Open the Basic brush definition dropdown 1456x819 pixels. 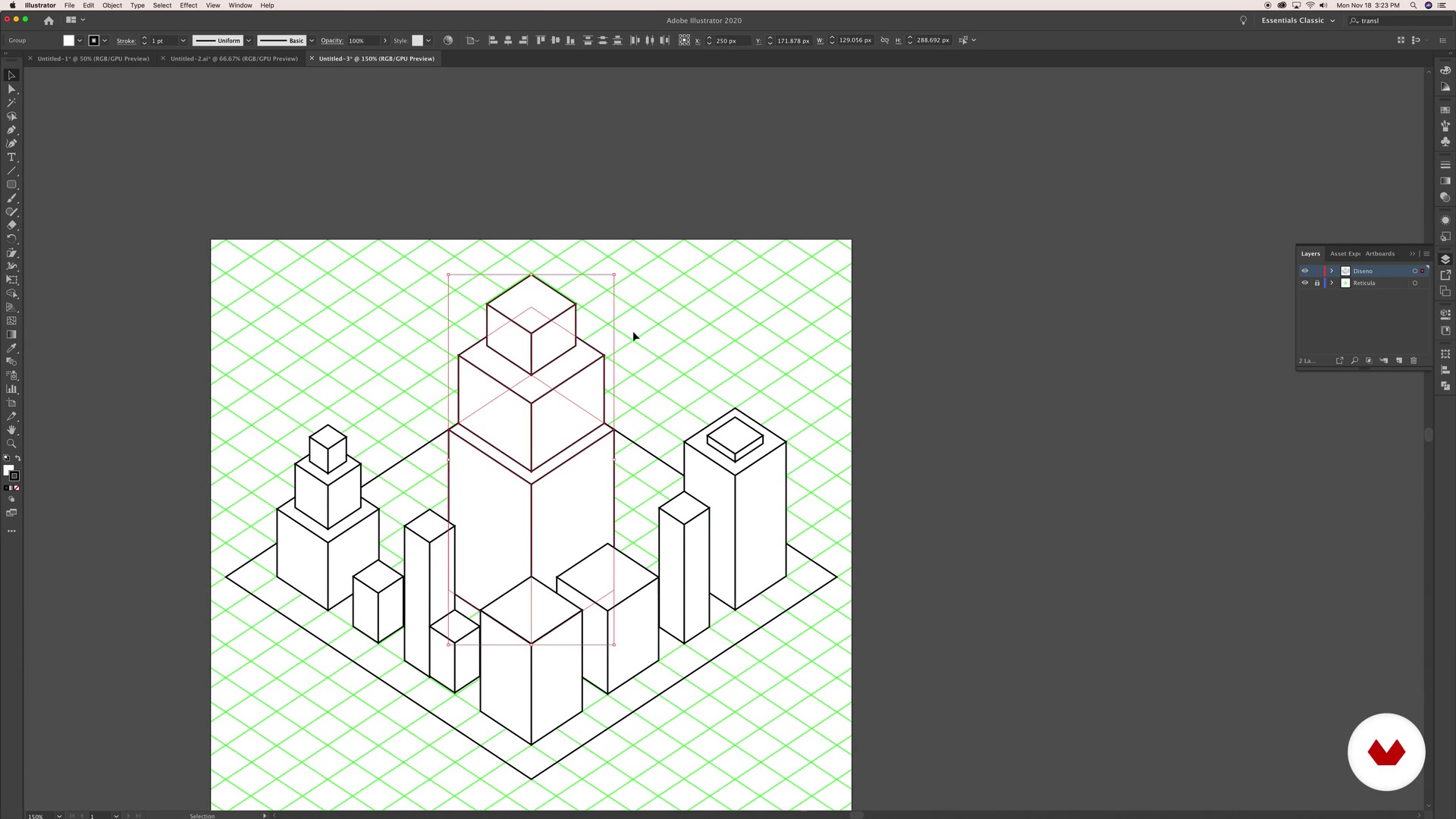[x=312, y=40]
